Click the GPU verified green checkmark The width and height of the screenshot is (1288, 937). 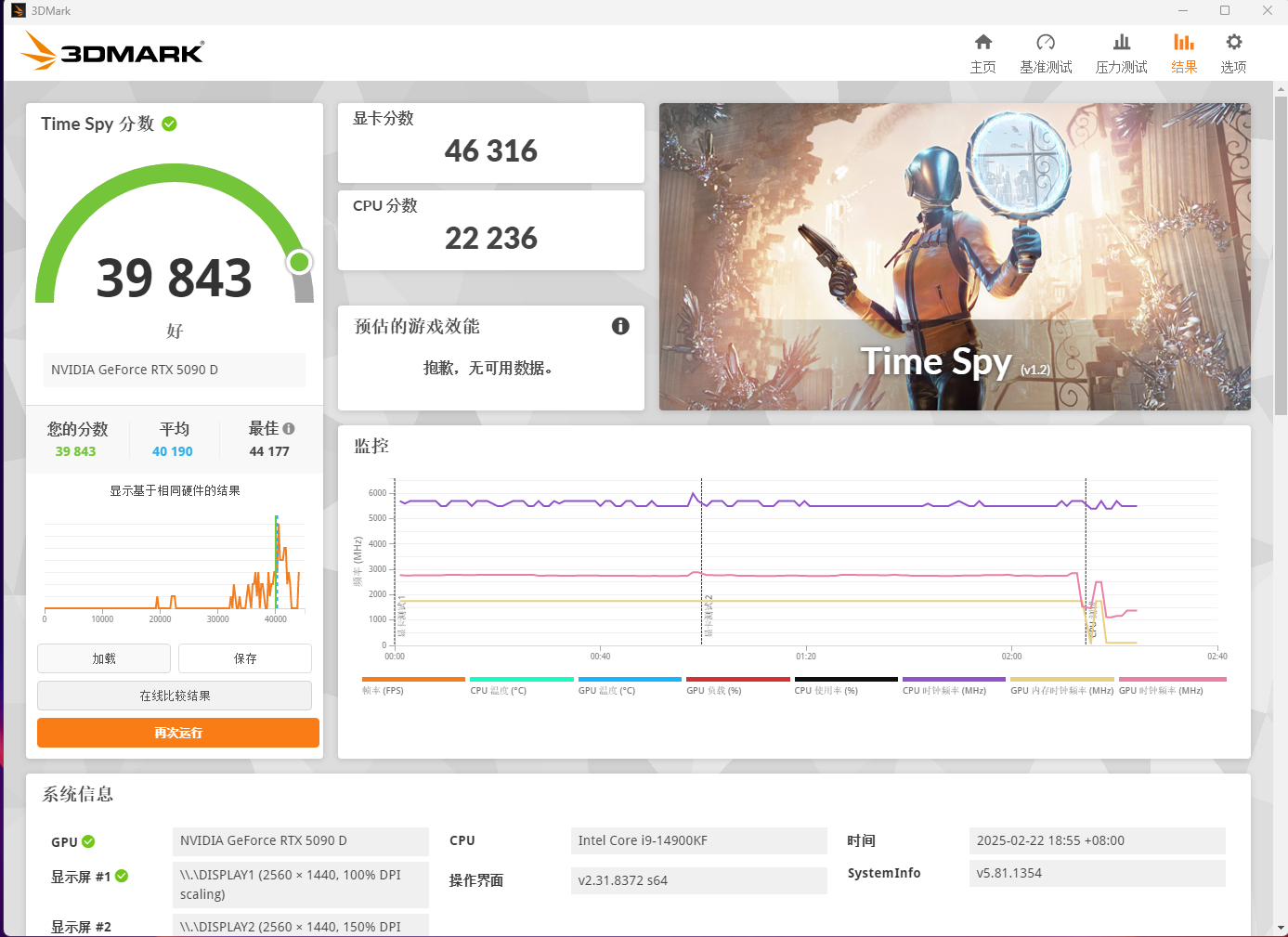tap(88, 841)
